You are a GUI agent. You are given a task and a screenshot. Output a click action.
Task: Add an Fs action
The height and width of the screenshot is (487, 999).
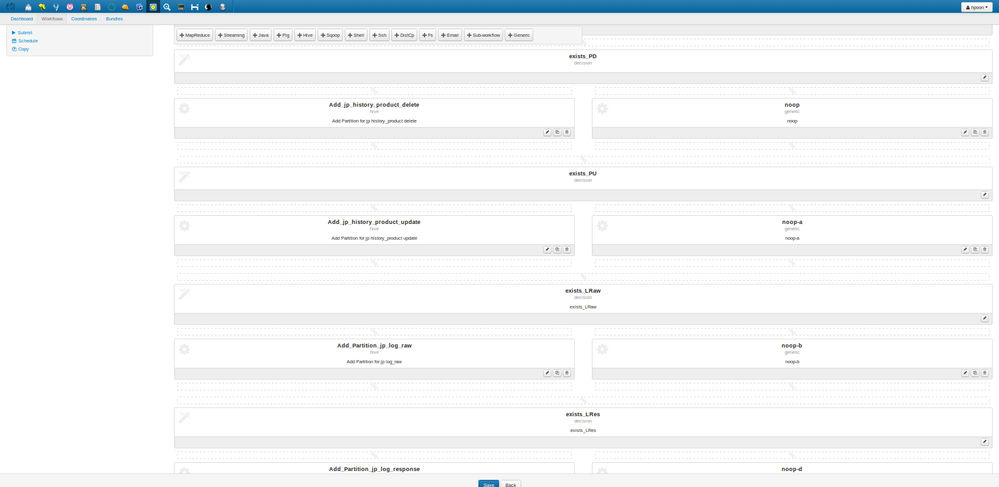point(428,35)
